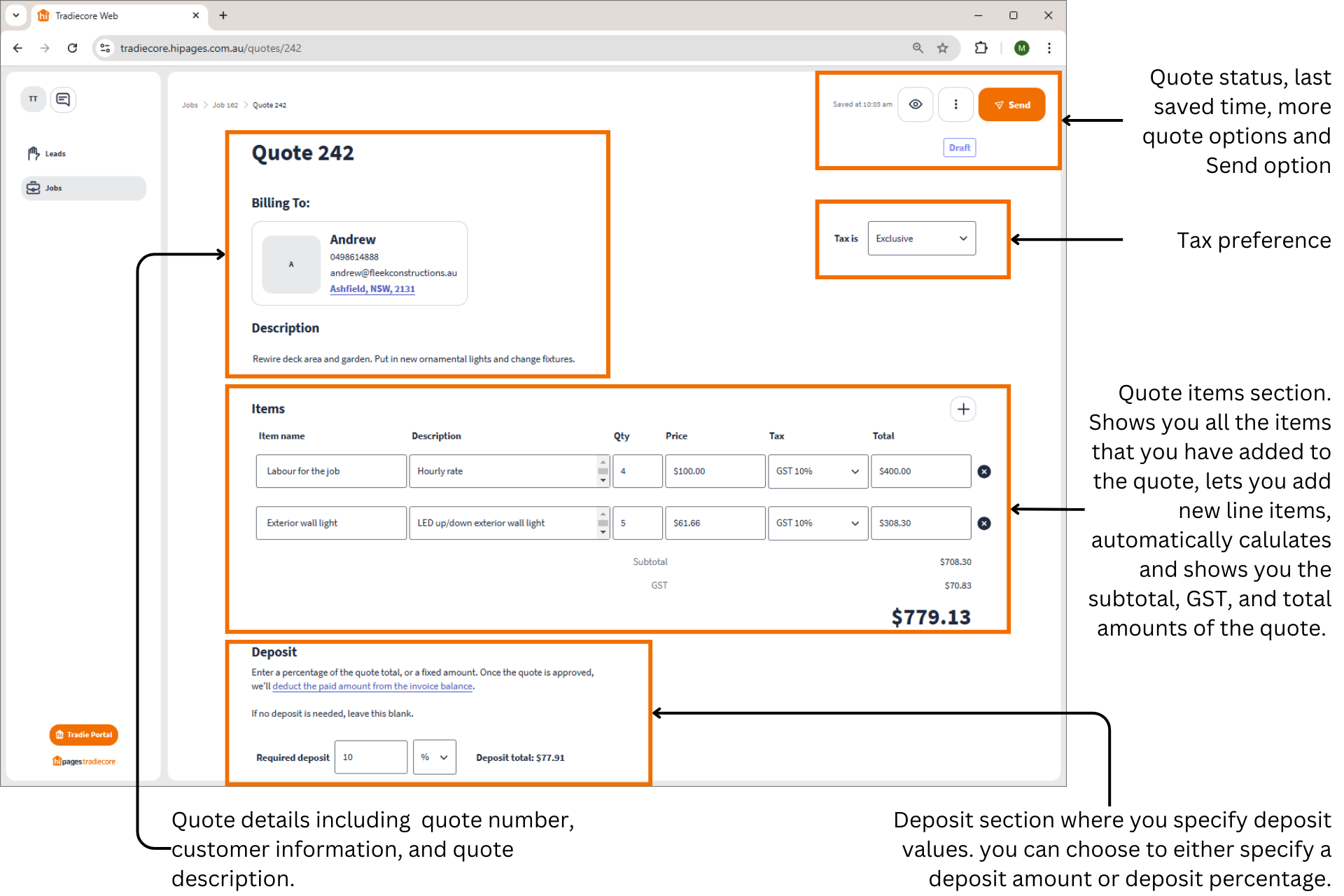The height and width of the screenshot is (896, 1344).
Task: Click the orange Send button
Action: (x=1011, y=105)
